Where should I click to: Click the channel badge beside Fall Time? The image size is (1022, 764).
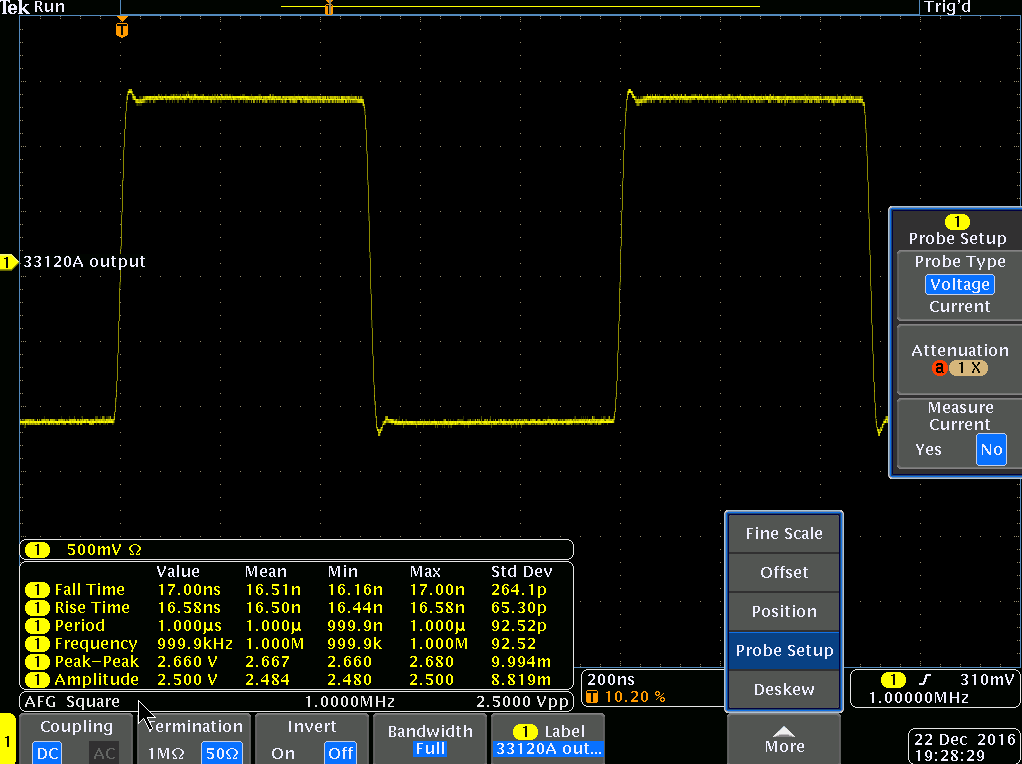tap(37, 590)
